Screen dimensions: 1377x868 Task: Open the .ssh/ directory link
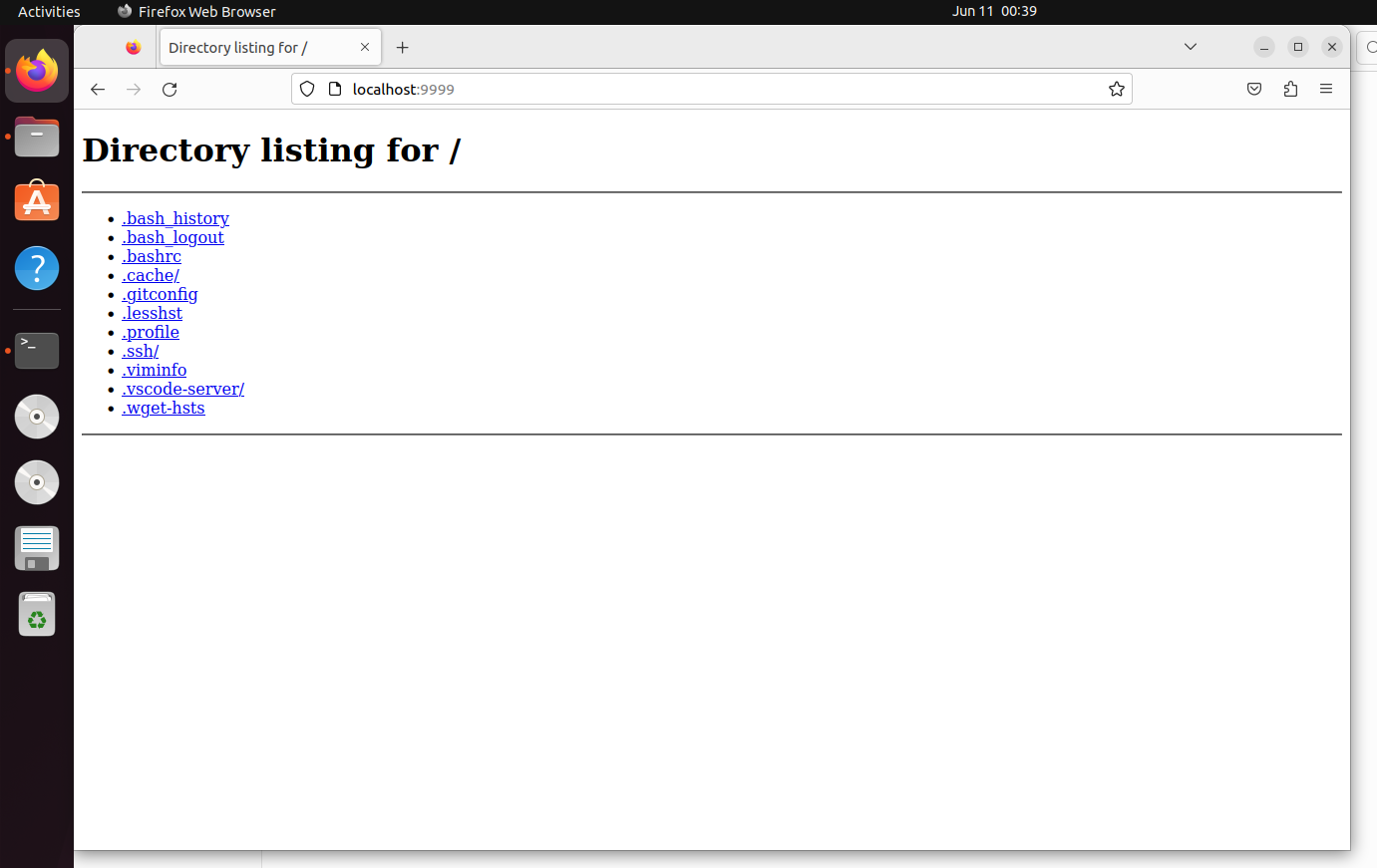[141, 351]
